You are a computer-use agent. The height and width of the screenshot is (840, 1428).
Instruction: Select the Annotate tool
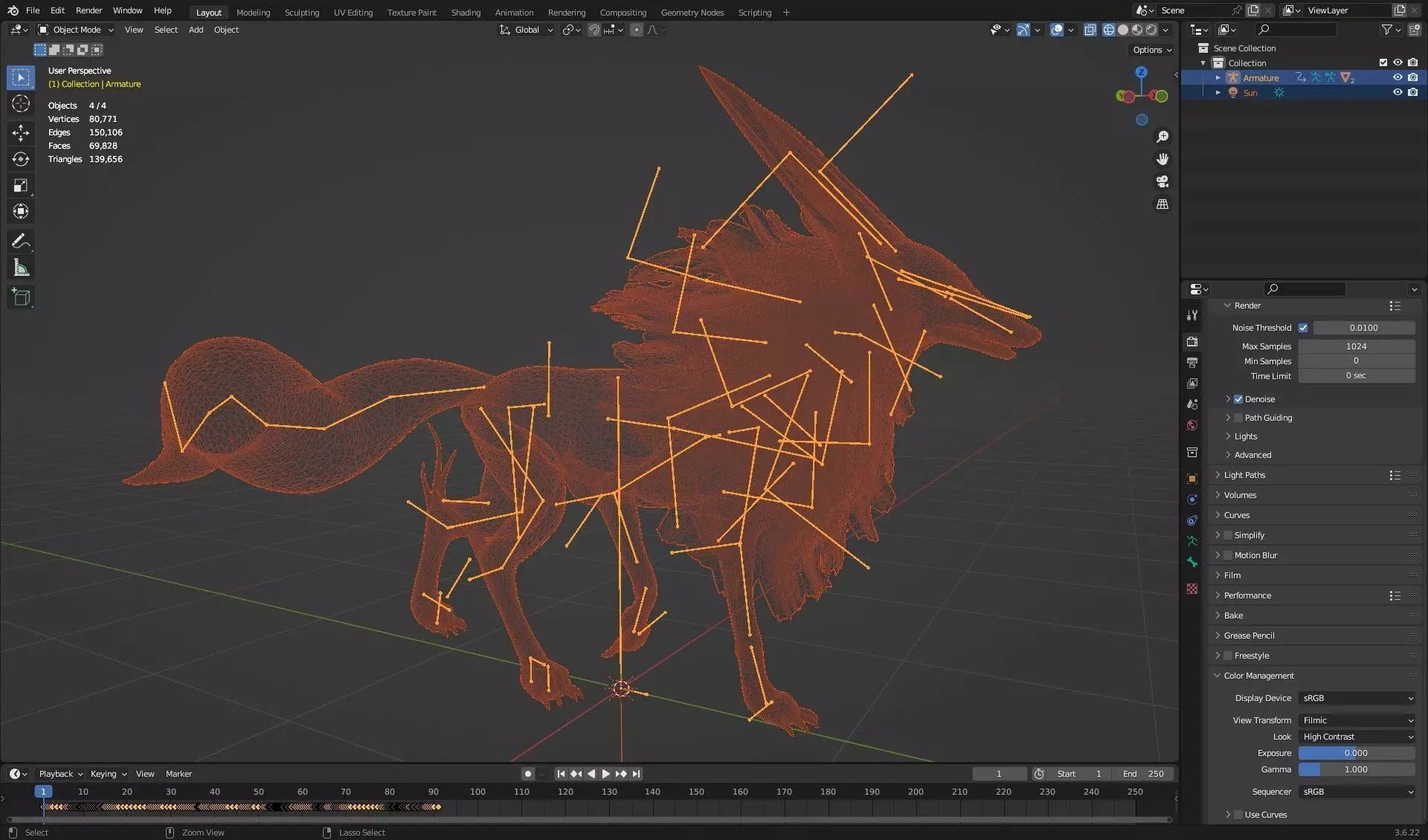pos(21,241)
